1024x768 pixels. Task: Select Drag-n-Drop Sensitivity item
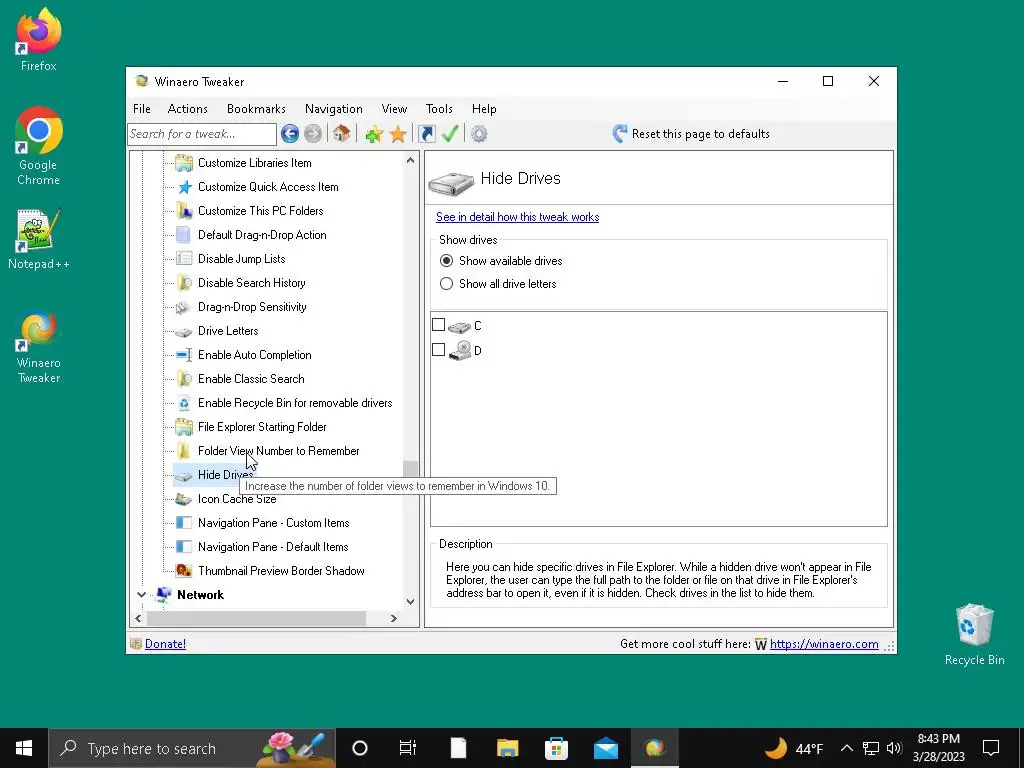pyautogui.click(x=252, y=307)
